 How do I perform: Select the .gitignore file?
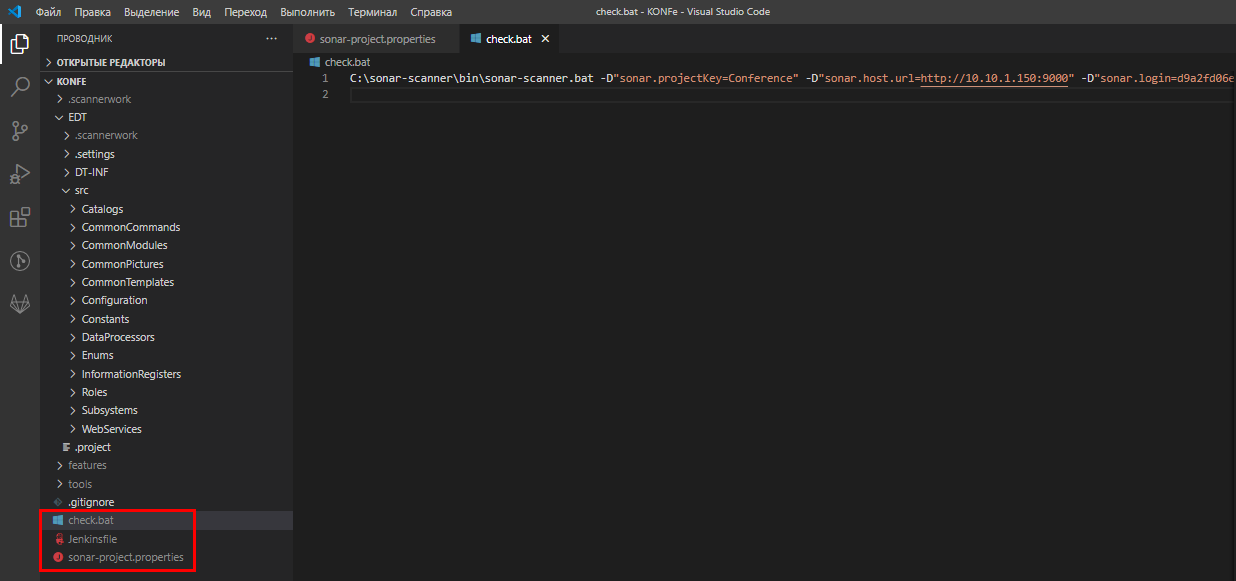(91, 502)
